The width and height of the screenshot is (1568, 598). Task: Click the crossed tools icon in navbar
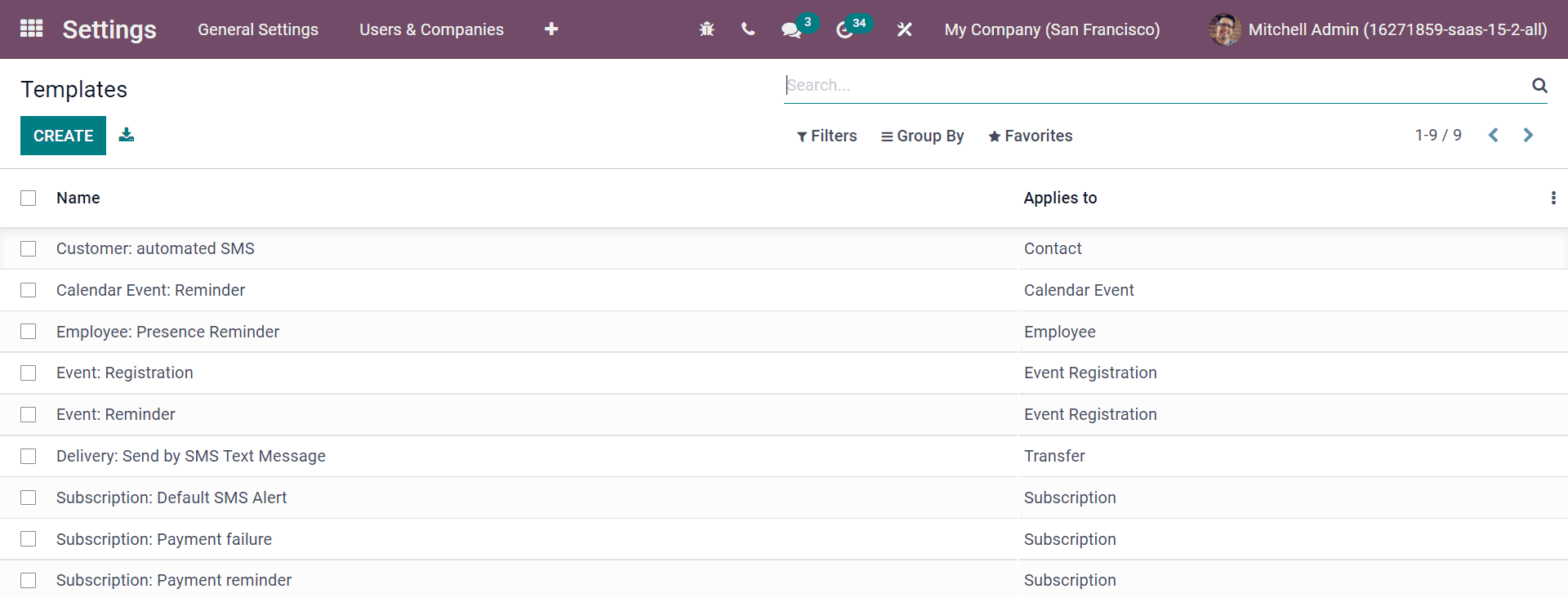904,29
